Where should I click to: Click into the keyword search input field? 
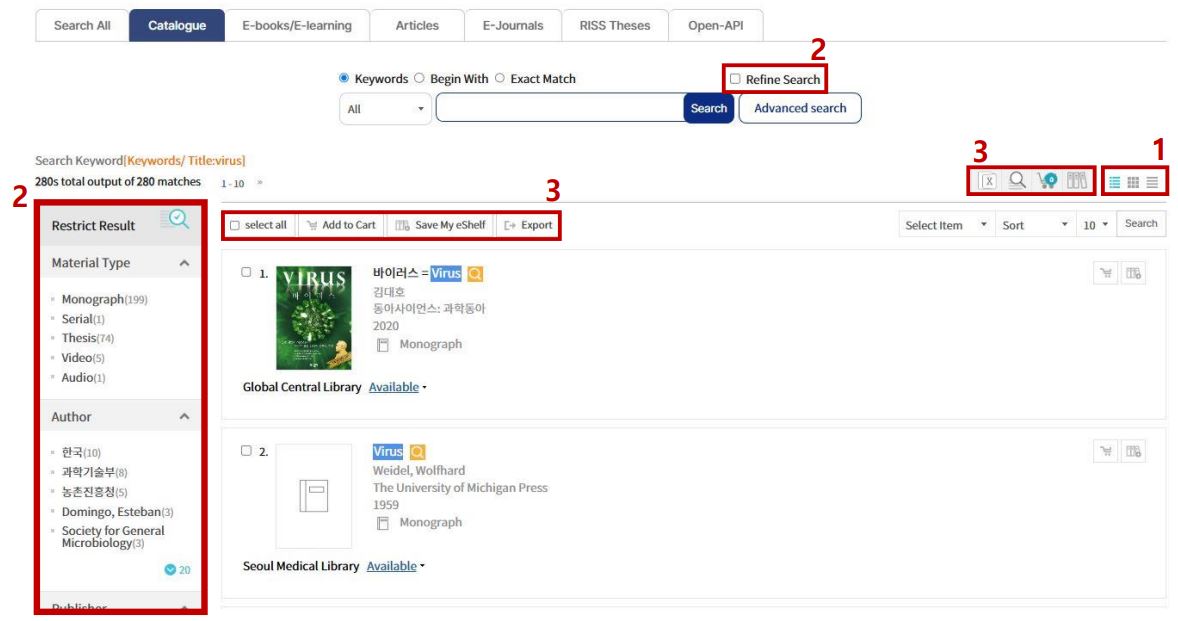(x=560, y=108)
